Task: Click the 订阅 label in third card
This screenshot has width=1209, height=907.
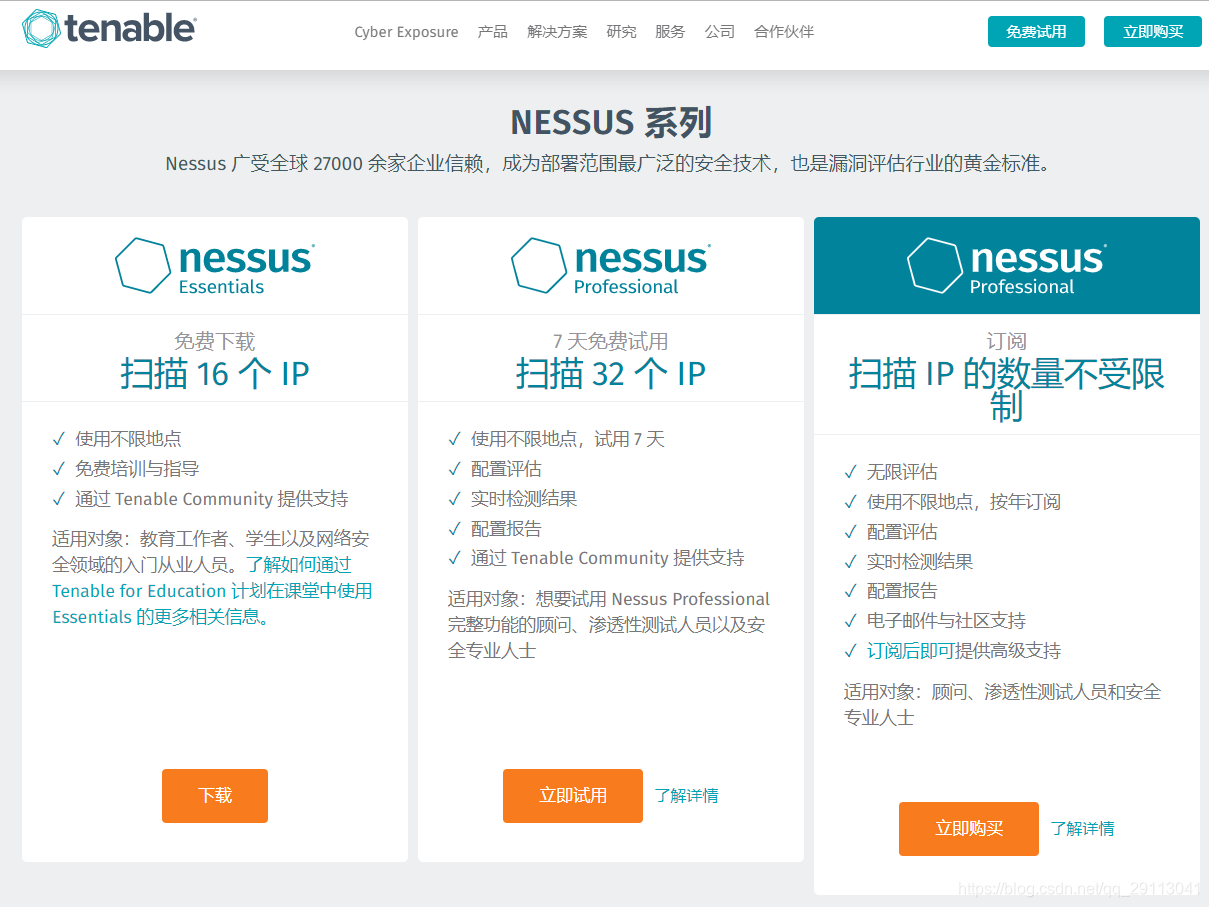Action: click(1007, 341)
